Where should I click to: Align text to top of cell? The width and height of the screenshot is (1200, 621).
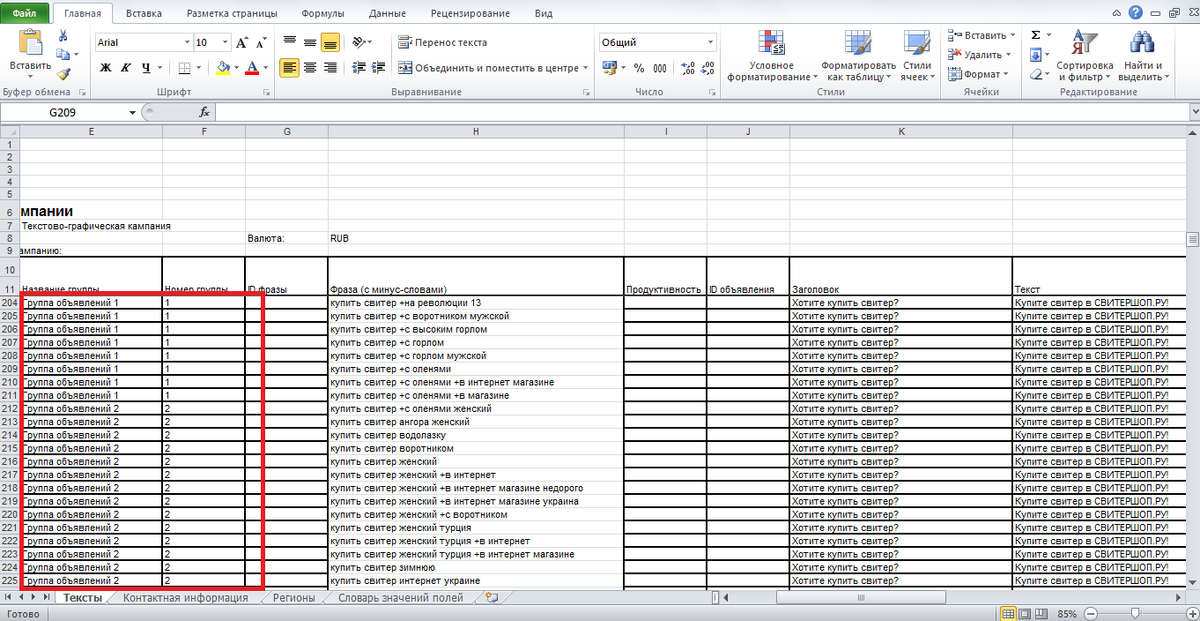point(289,42)
